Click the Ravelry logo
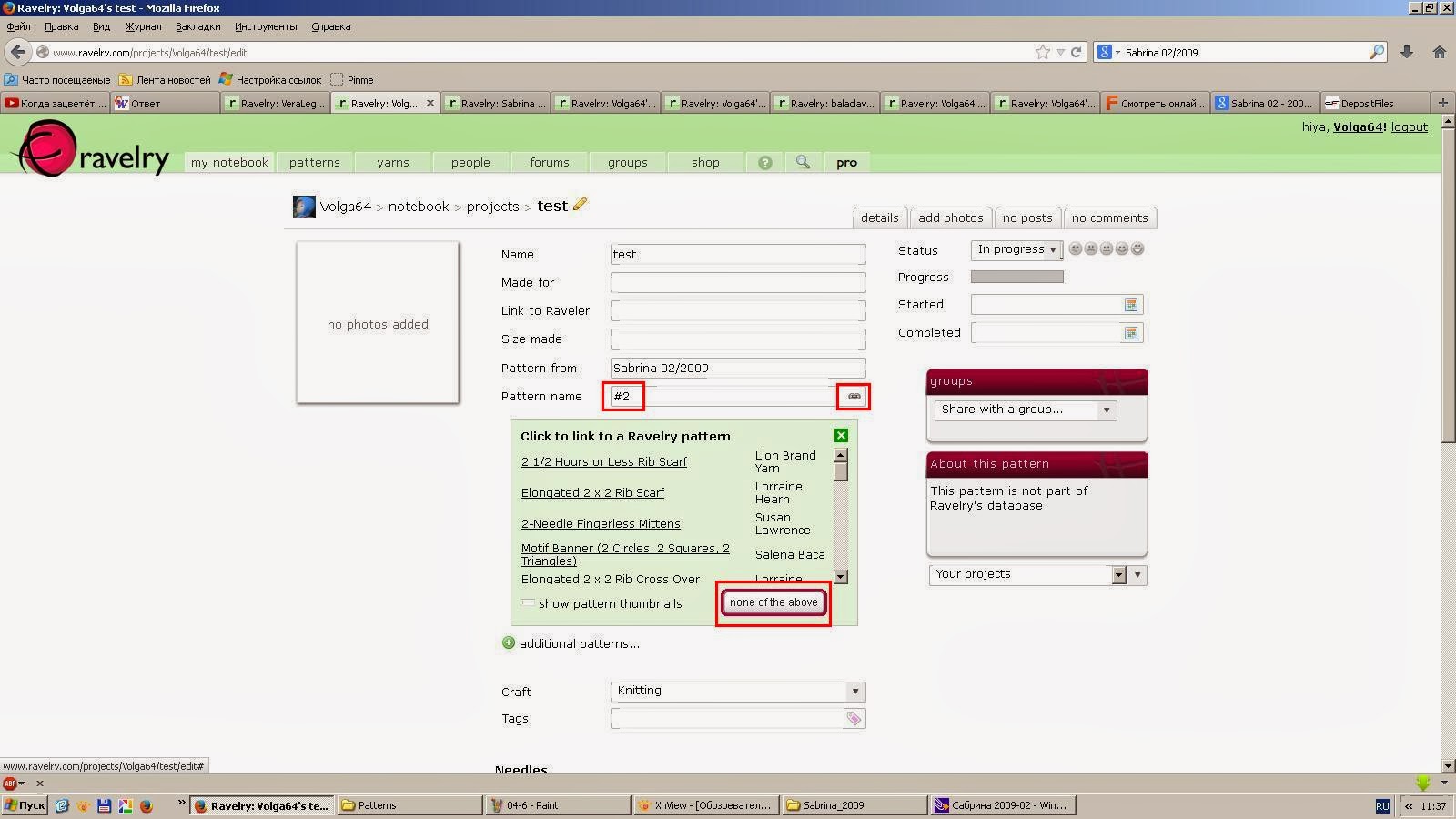The width and height of the screenshot is (1456, 819). pyautogui.click(x=93, y=150)
